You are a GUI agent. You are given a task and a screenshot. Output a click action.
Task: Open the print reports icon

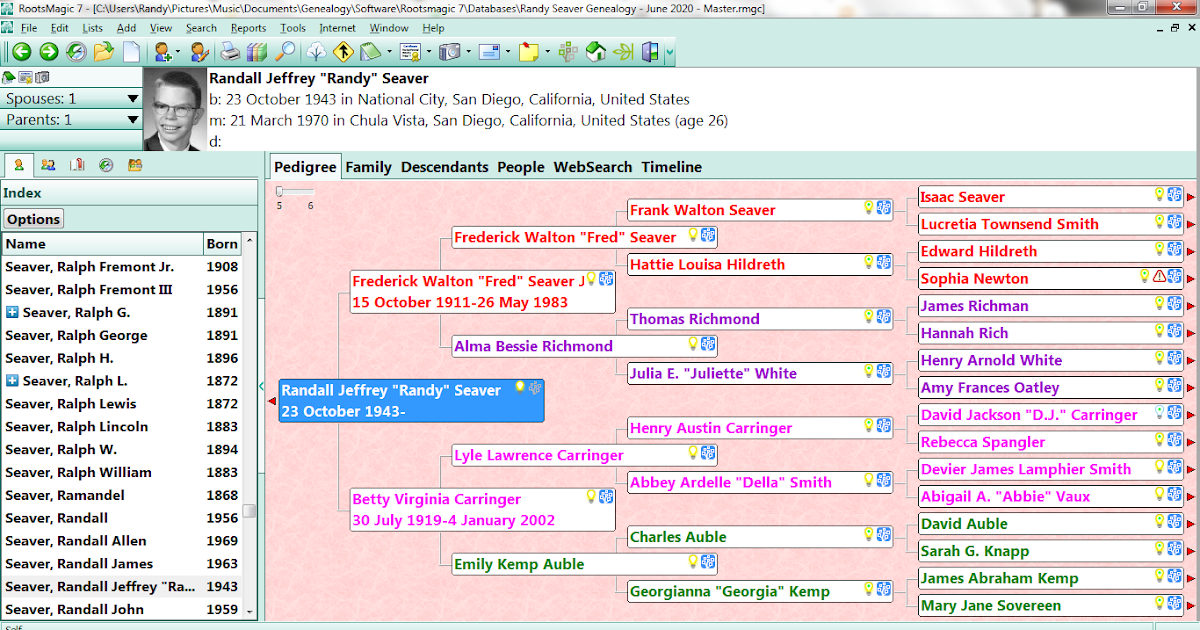230,51
